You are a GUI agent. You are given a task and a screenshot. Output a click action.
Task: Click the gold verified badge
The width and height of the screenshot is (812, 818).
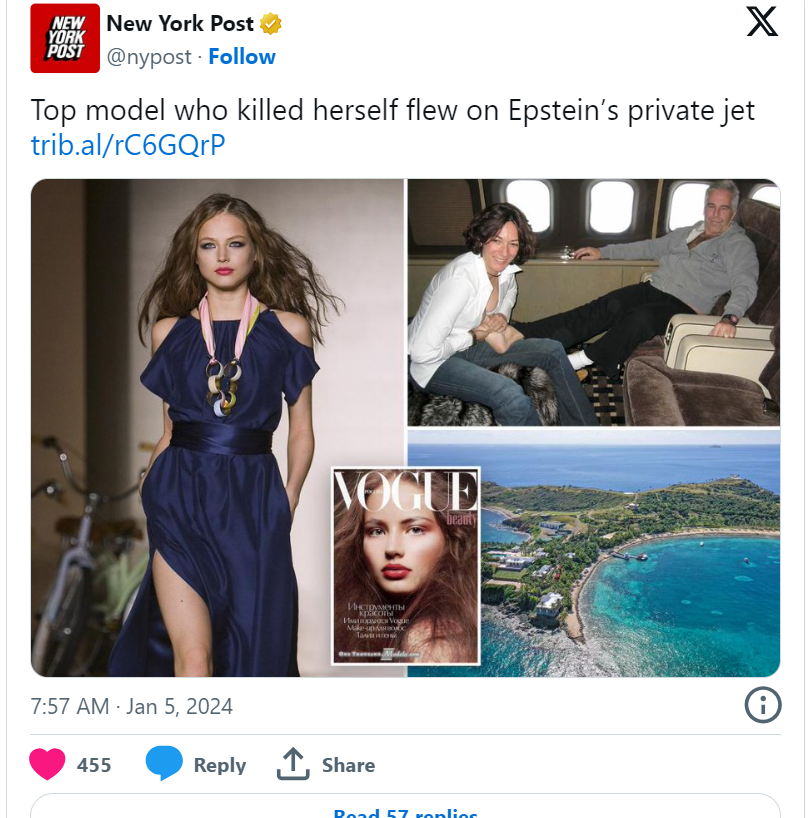click(x=270, y=24)
